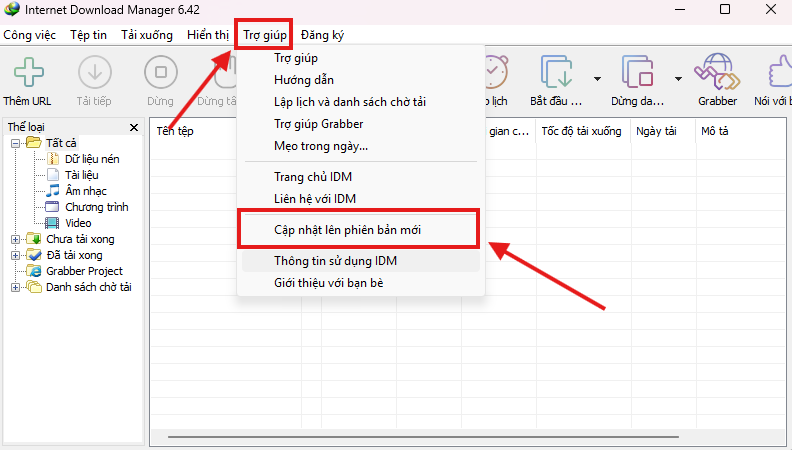Choose Cập nhật lên phiên bản mới

pos(361,230)
